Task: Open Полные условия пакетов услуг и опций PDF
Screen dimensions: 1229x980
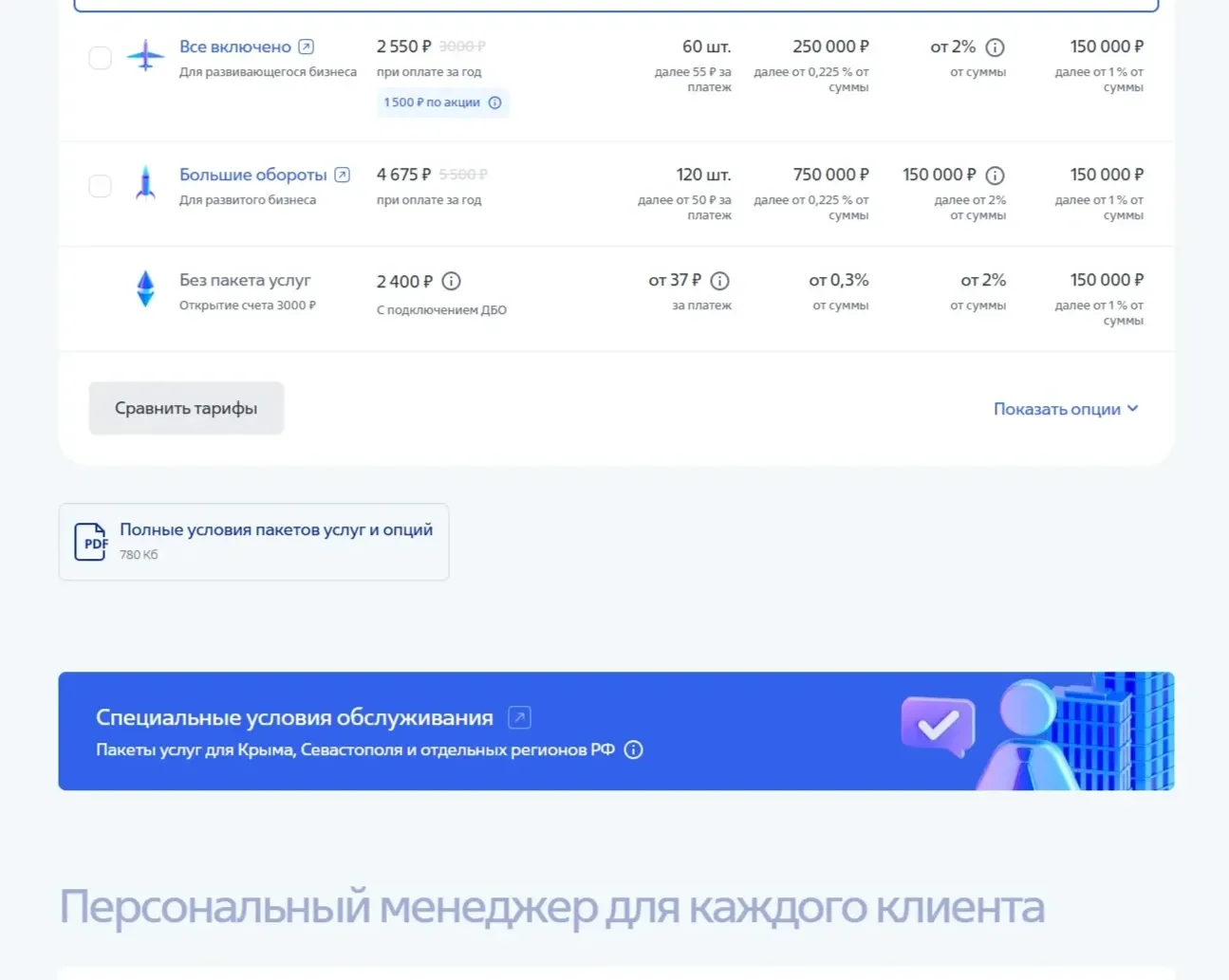Action: [253, 542]
